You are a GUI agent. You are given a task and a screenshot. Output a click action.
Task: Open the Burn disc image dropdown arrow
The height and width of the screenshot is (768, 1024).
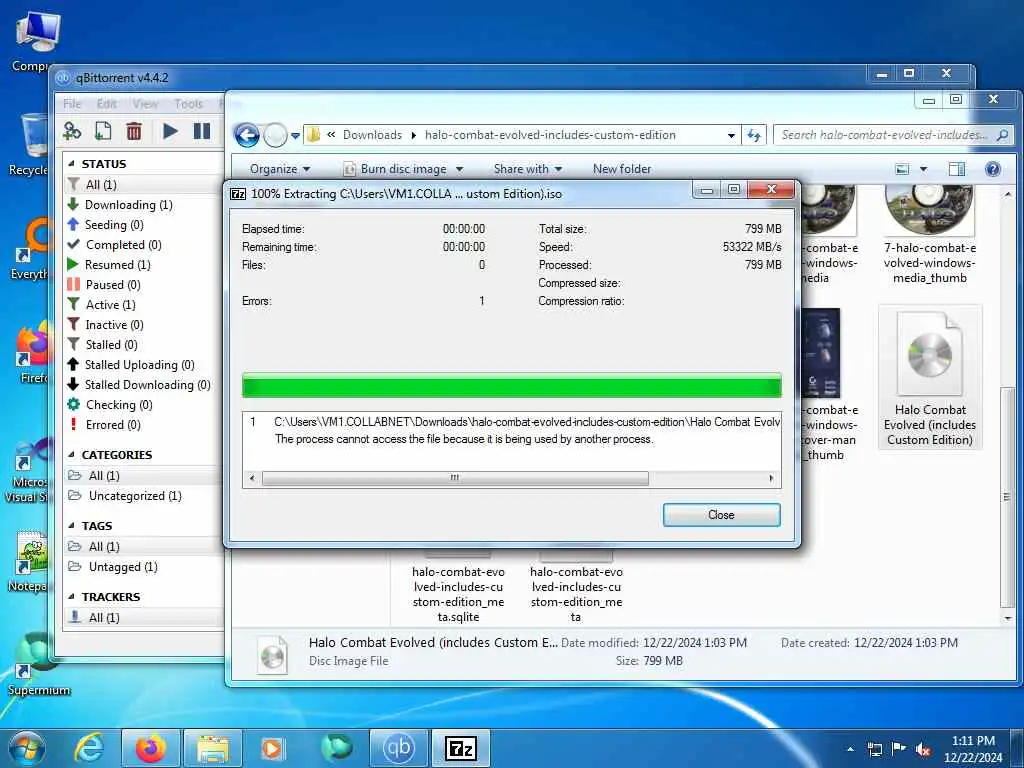(x=460, y=169)
